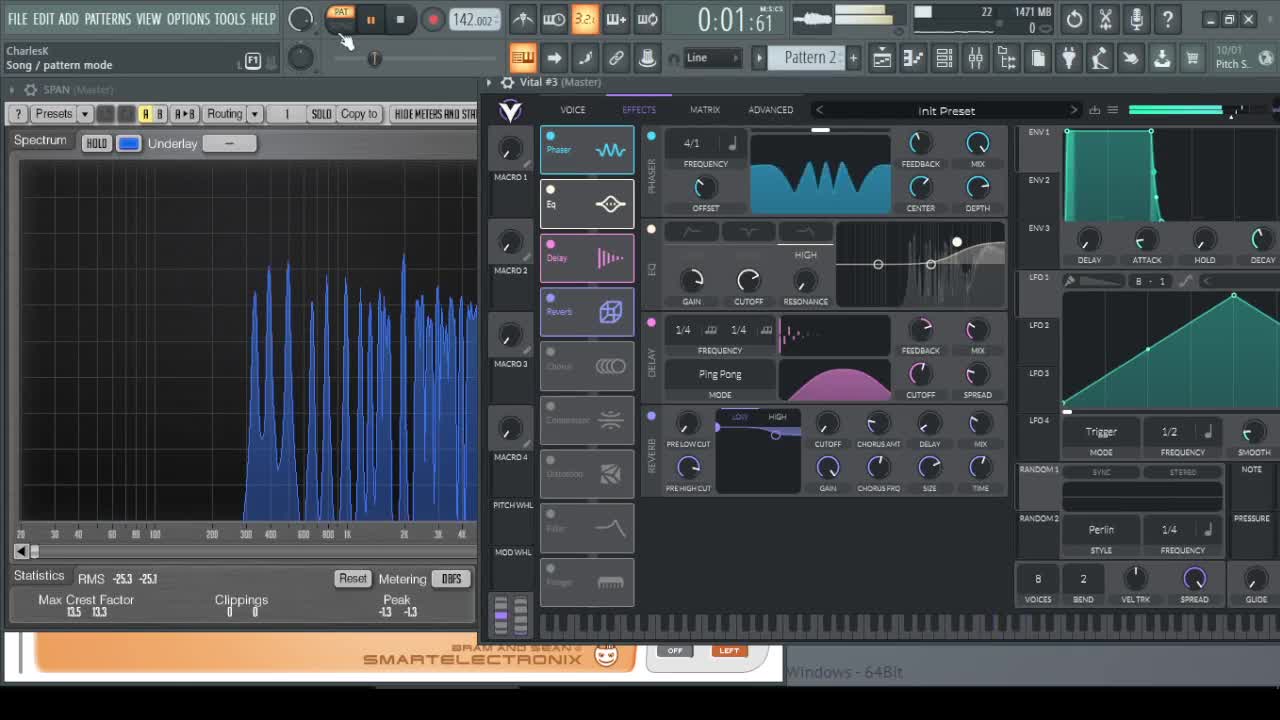Open the Line snap dropdown
Image resolution: width=1280 pixels, height=720 pixels.
click(712, 58)
